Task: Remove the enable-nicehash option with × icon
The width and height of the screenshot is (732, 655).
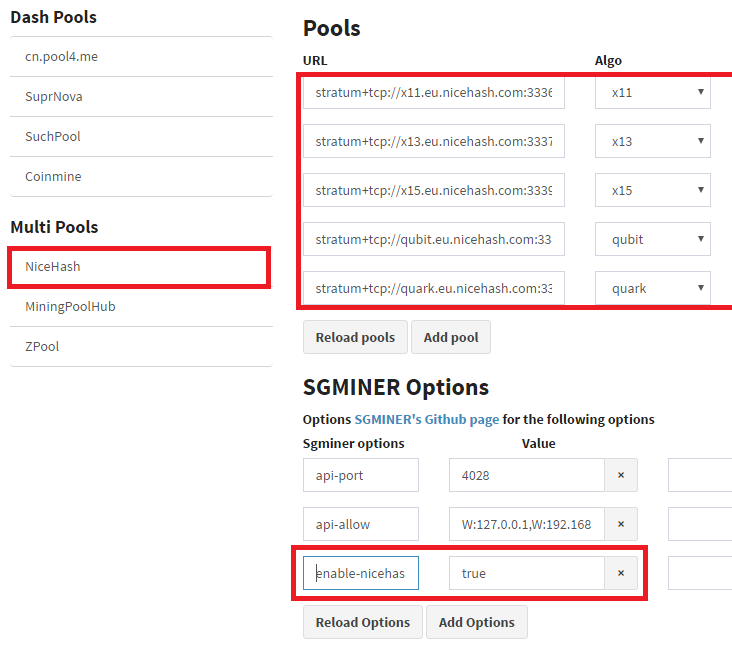Action: point(621,573)
